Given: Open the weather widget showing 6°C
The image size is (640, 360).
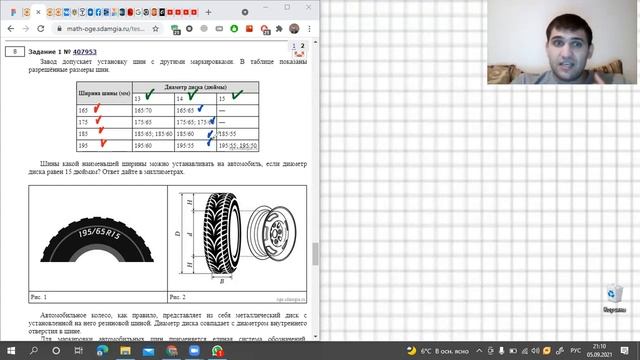Looking at the screenshot, I should tap(438, 351).
